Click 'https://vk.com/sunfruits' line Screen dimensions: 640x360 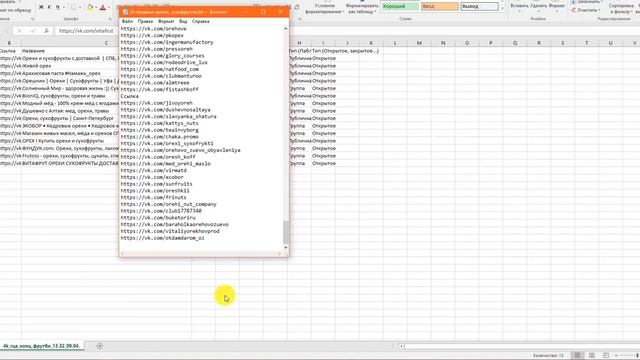156,184
